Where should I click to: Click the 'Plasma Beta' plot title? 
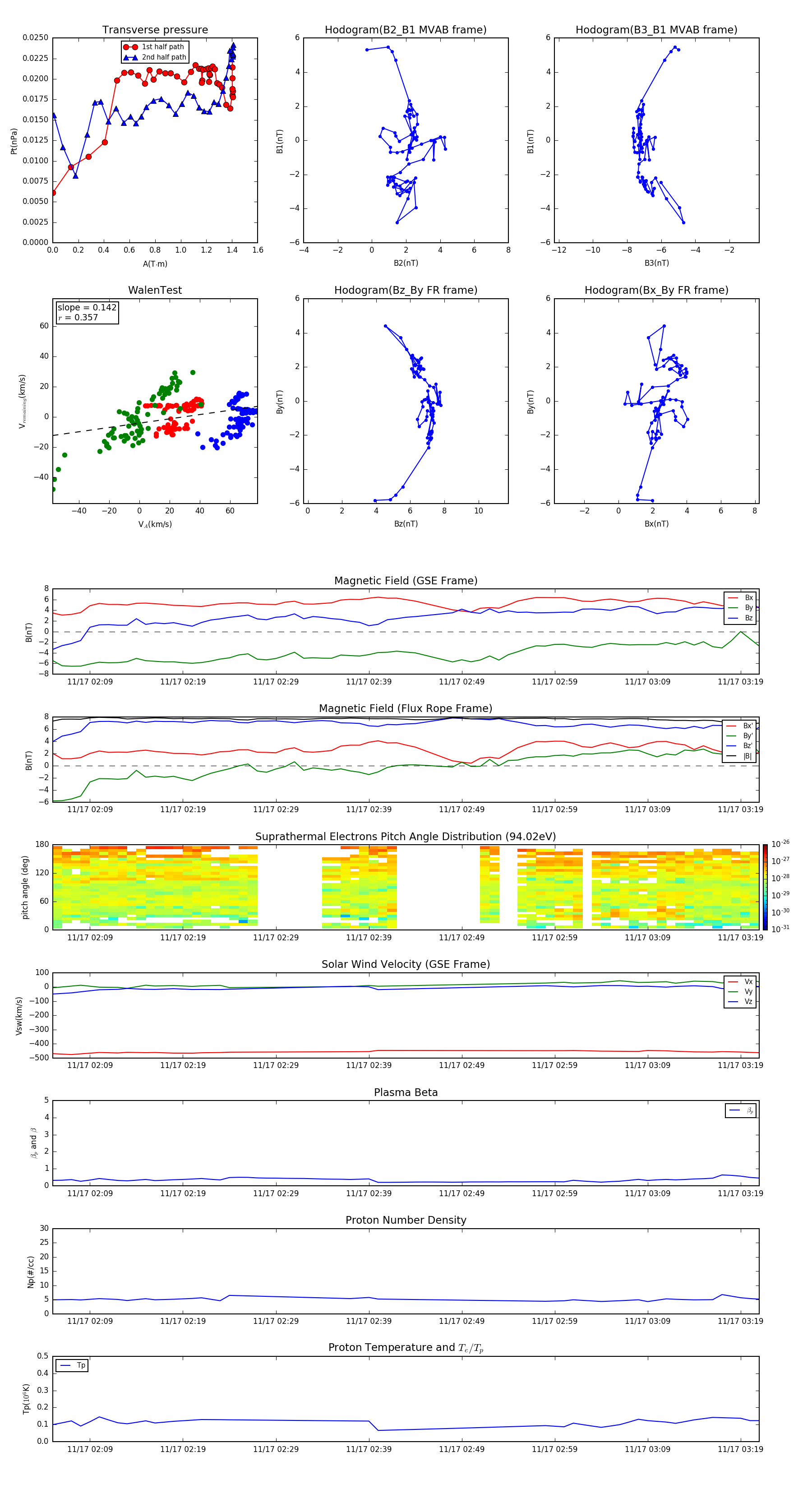[x=406, y=1092]
